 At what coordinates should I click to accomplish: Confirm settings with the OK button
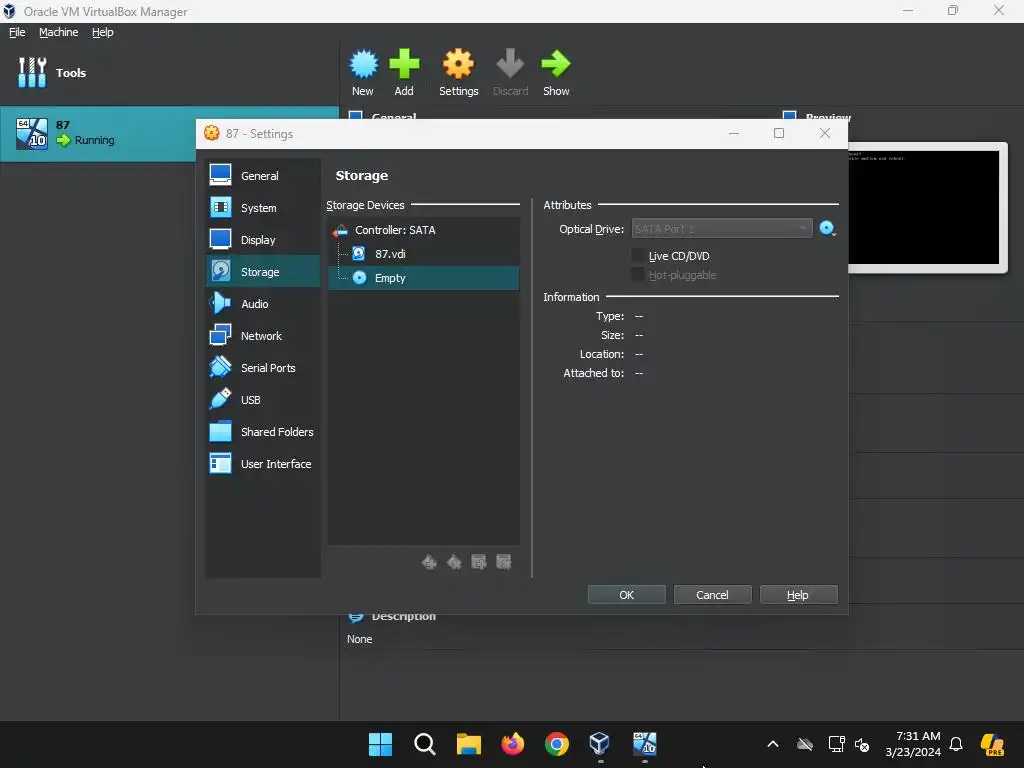pos(626,595)
